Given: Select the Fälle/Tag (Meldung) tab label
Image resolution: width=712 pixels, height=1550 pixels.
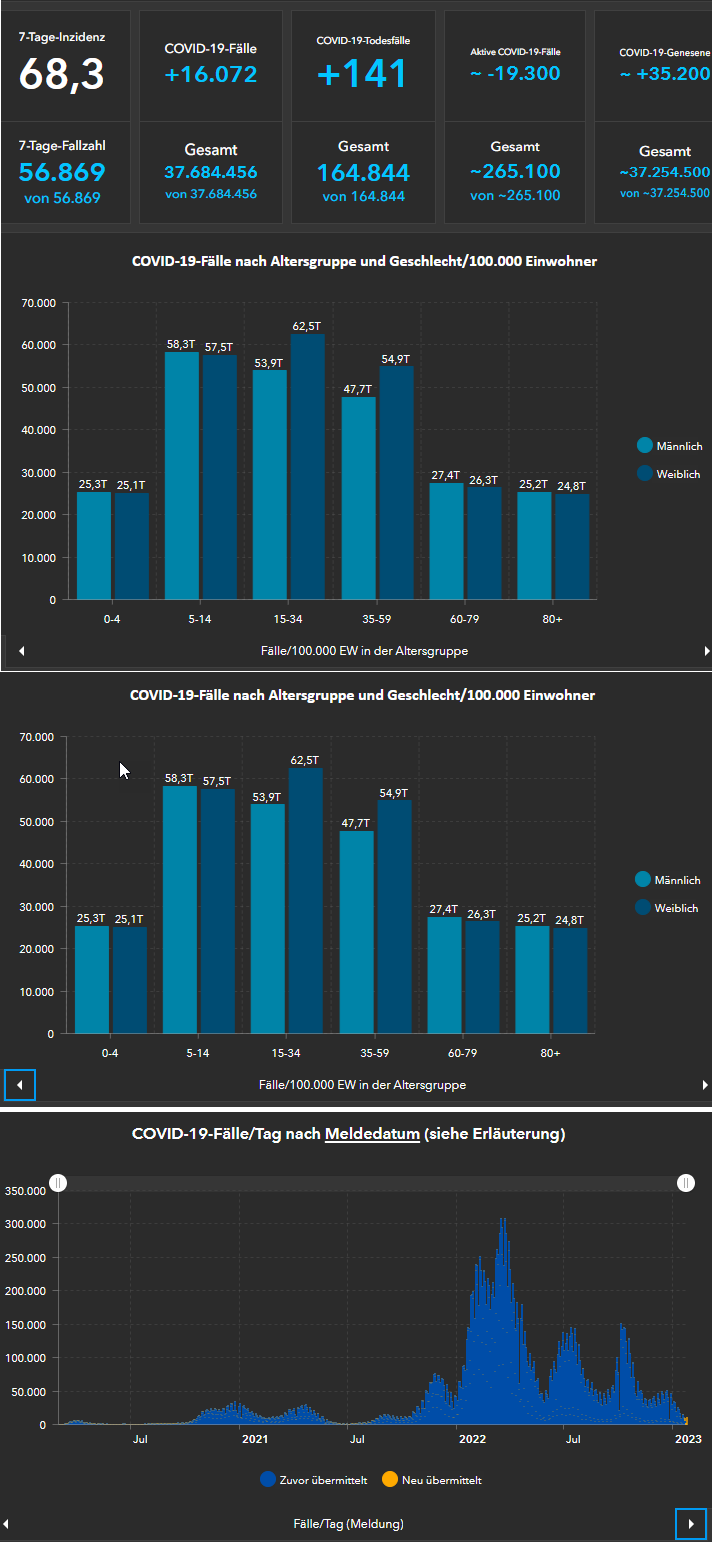Looking at the screenshot, I should tap(348, 1524).
